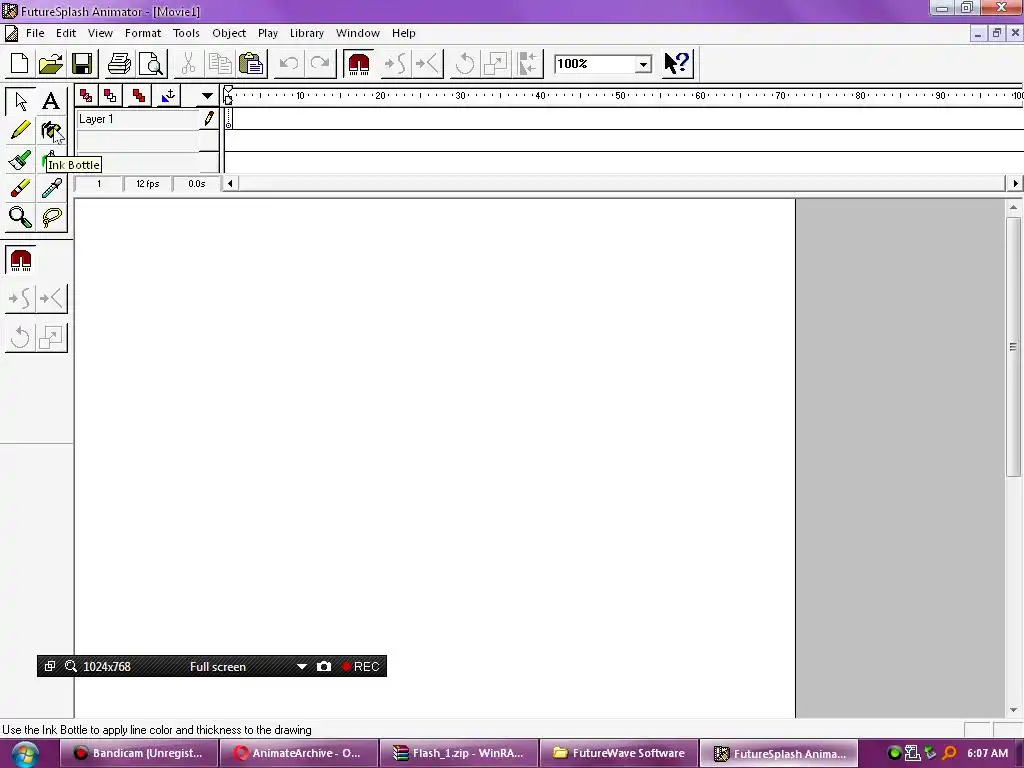Click the stage vertical scrollbar thumb
1024x768 pixels.
pos(1013,347)
